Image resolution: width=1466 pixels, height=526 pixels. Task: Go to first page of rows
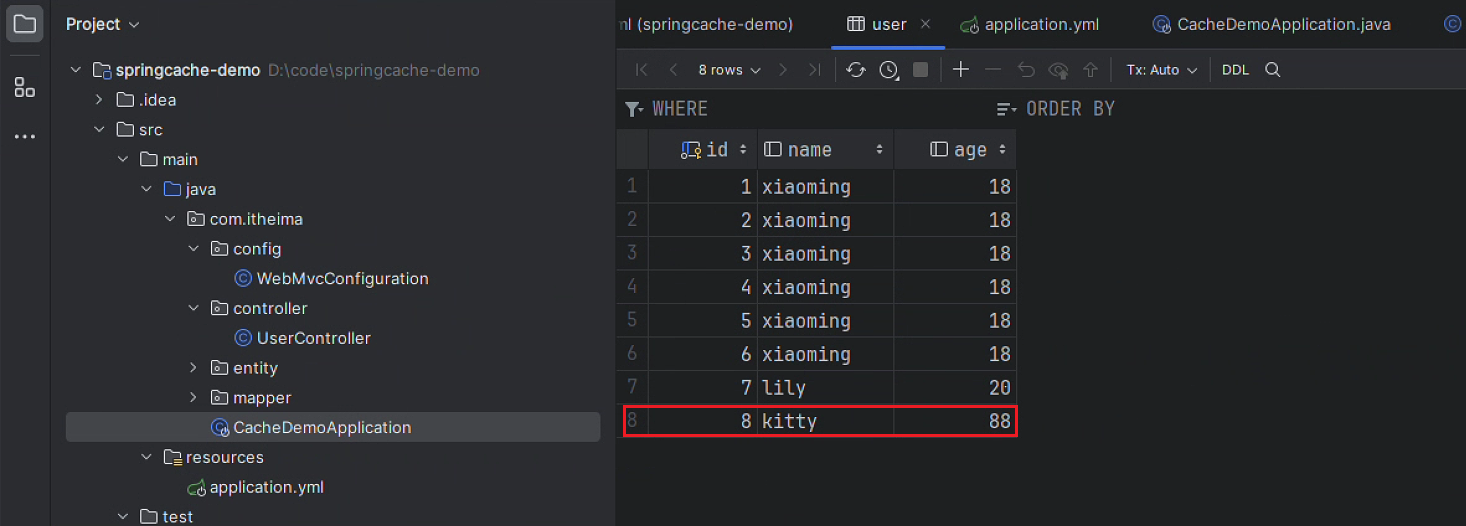pyautogui.click(x=642, y=70)
